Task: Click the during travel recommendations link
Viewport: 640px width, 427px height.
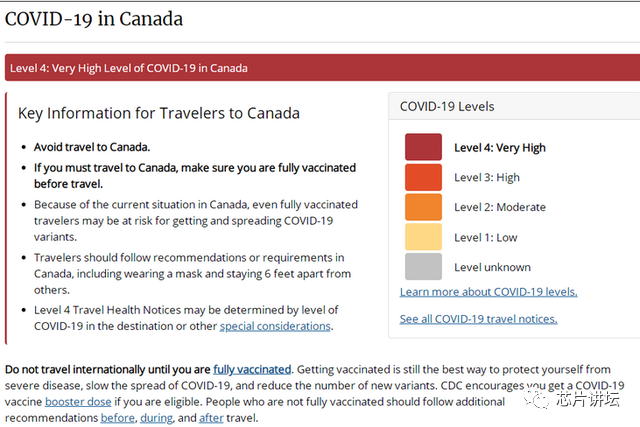Action: point(157,417)
